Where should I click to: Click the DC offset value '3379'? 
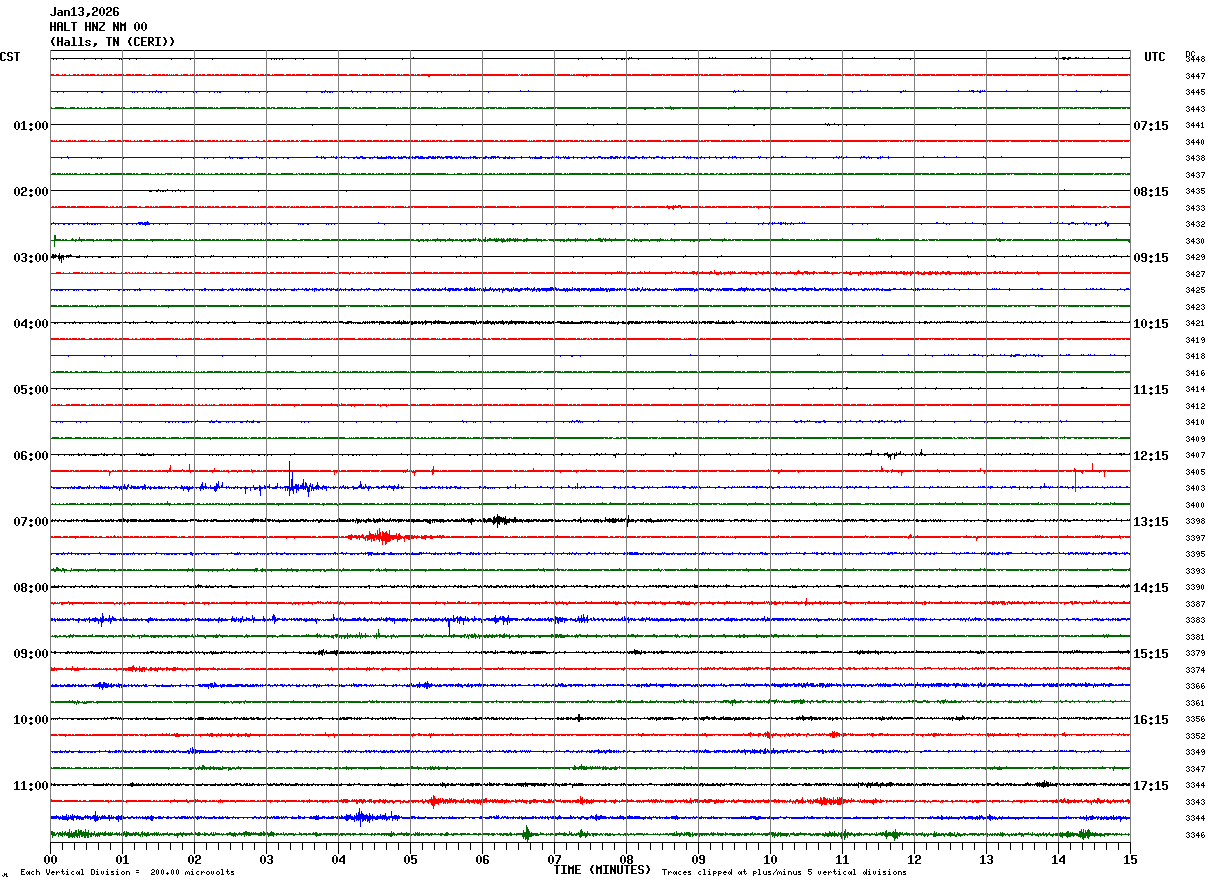click(1195, 654)
